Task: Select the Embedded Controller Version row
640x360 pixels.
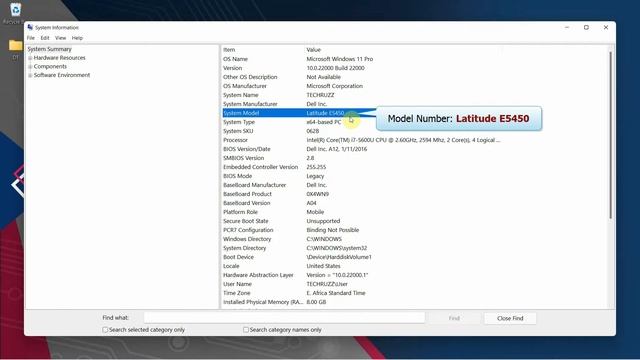Action: coord(414,167)
